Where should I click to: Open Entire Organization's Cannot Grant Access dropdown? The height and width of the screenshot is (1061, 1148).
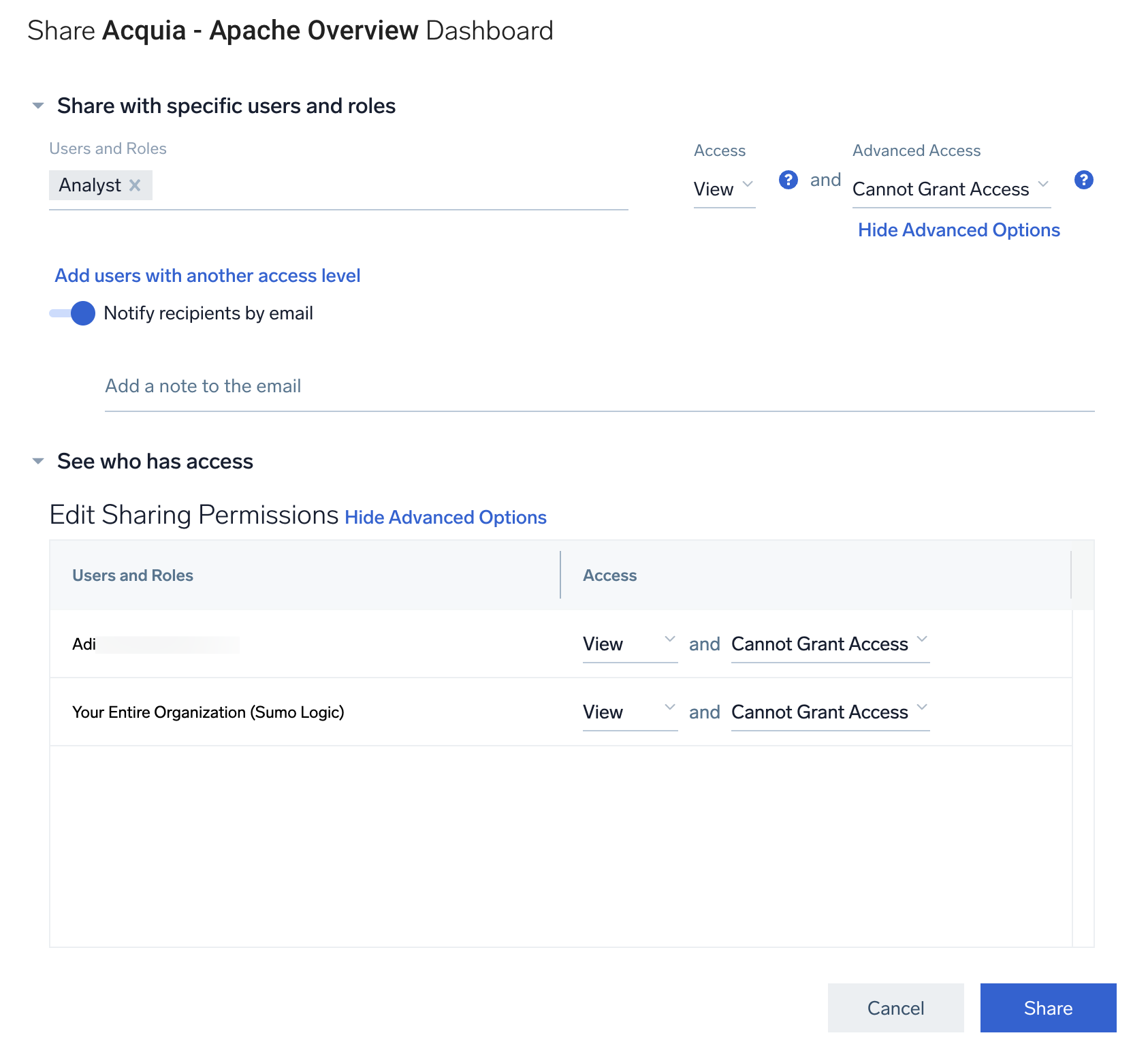[829, 712]
